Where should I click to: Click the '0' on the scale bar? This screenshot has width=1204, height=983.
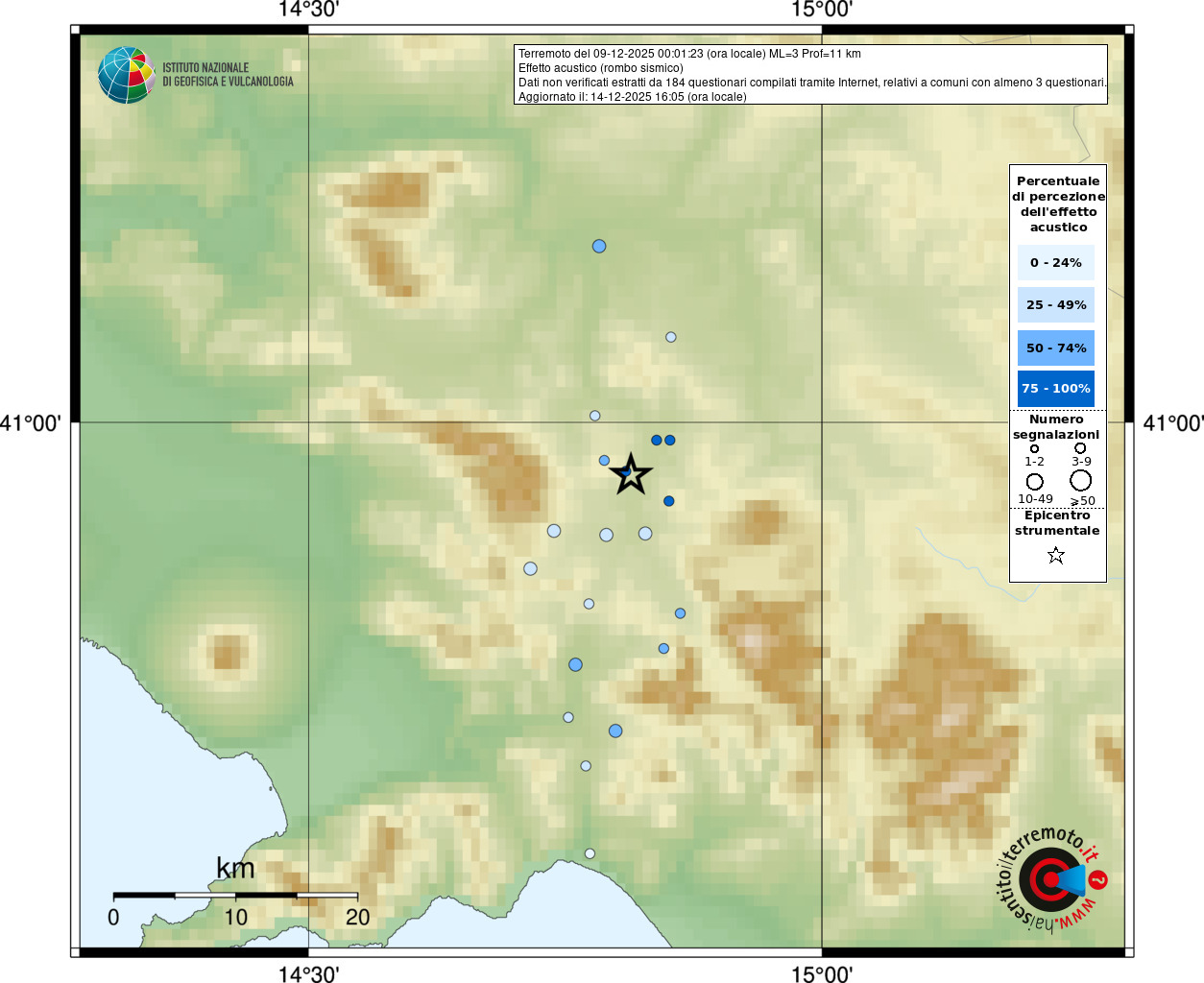point(113,917)
